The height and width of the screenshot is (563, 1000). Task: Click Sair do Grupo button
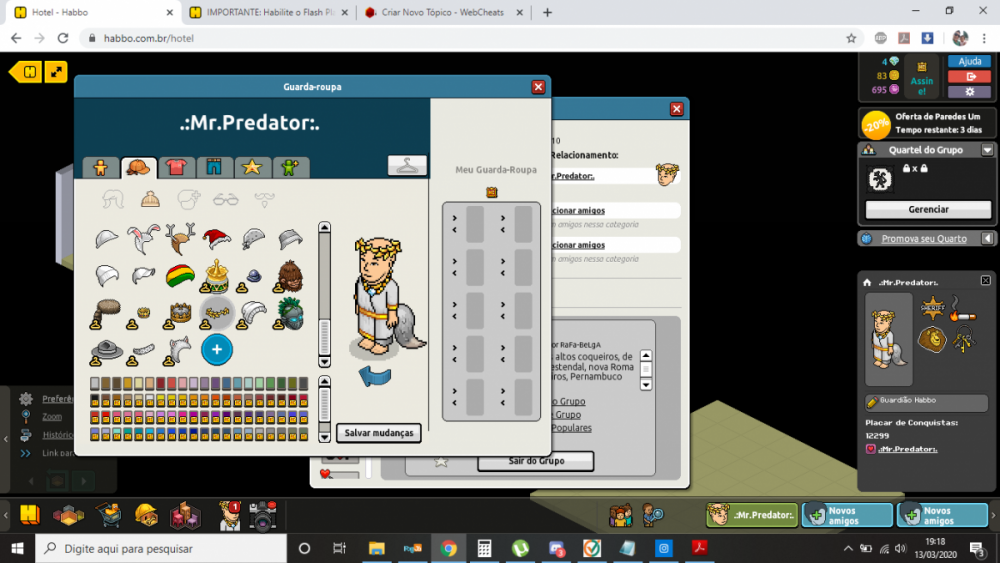pyautogui.click(x=536, y=460)
